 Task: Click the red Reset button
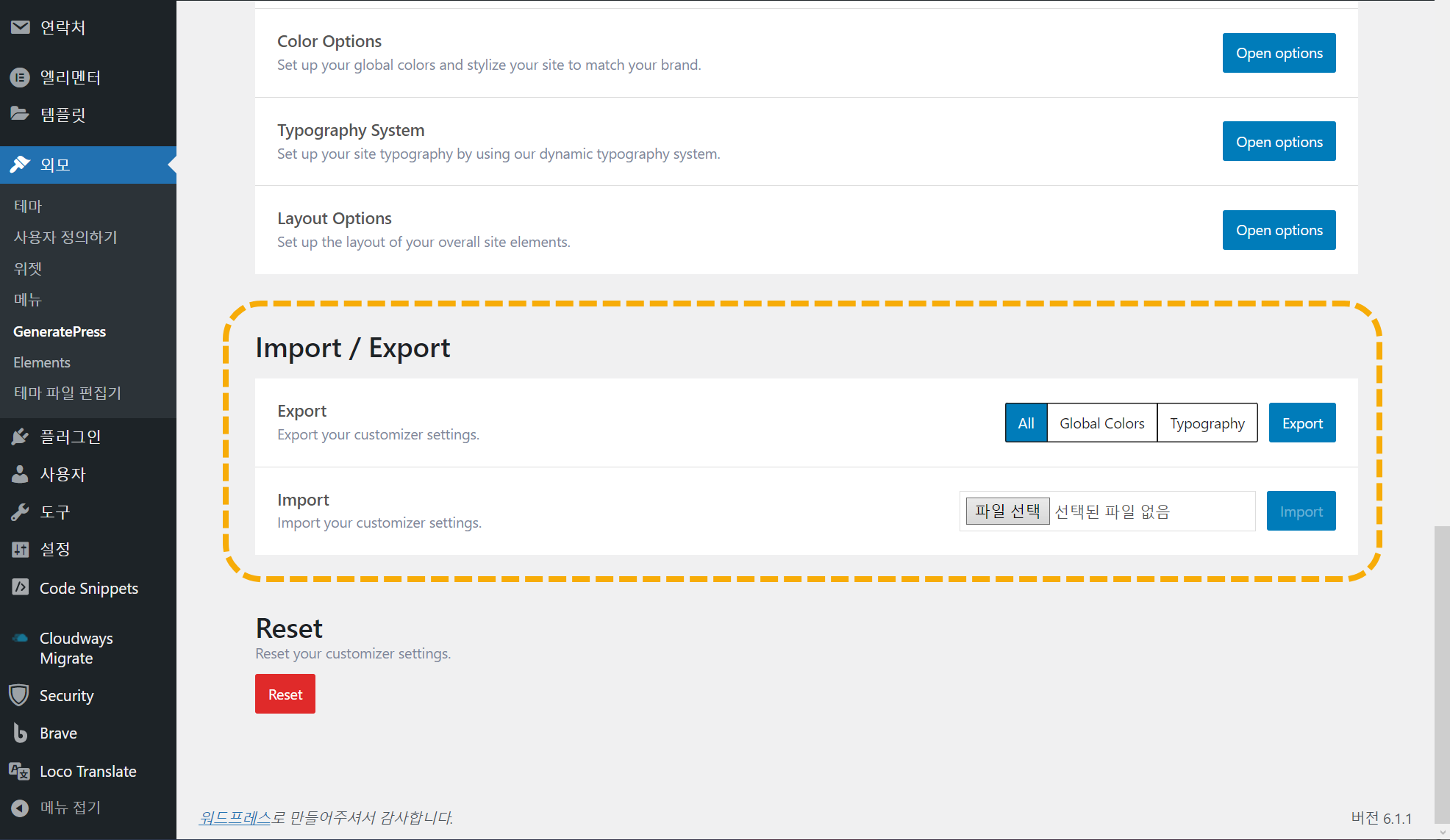pyautogui.click(x=285, y=694)
